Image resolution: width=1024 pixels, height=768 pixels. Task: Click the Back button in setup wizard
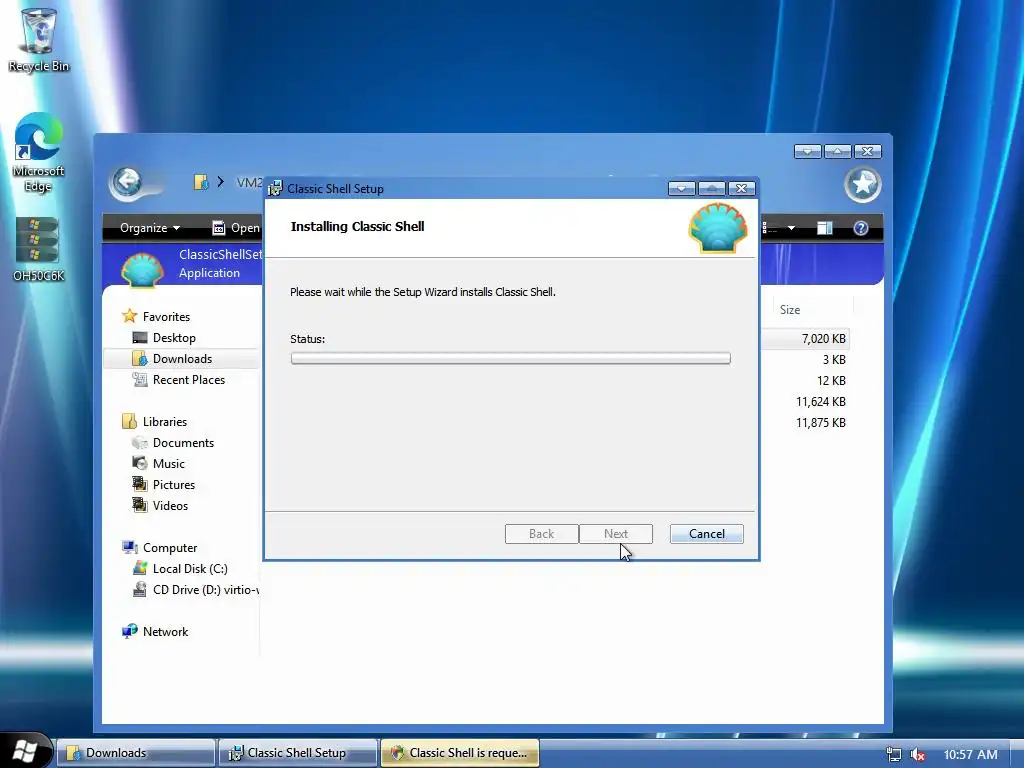[x=541, y=534]
